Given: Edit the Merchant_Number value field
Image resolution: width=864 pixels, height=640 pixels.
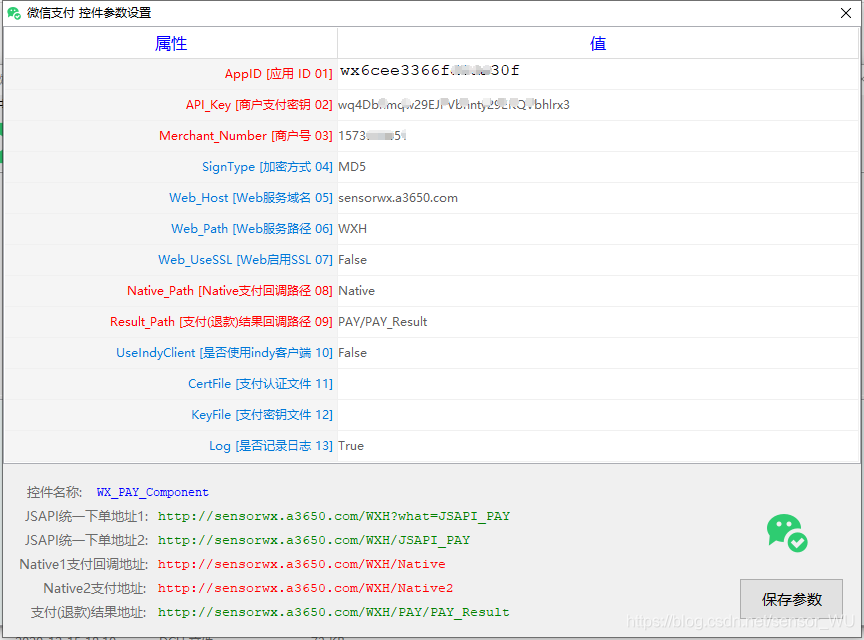Looking at the screenshot, I should point(598,136).
